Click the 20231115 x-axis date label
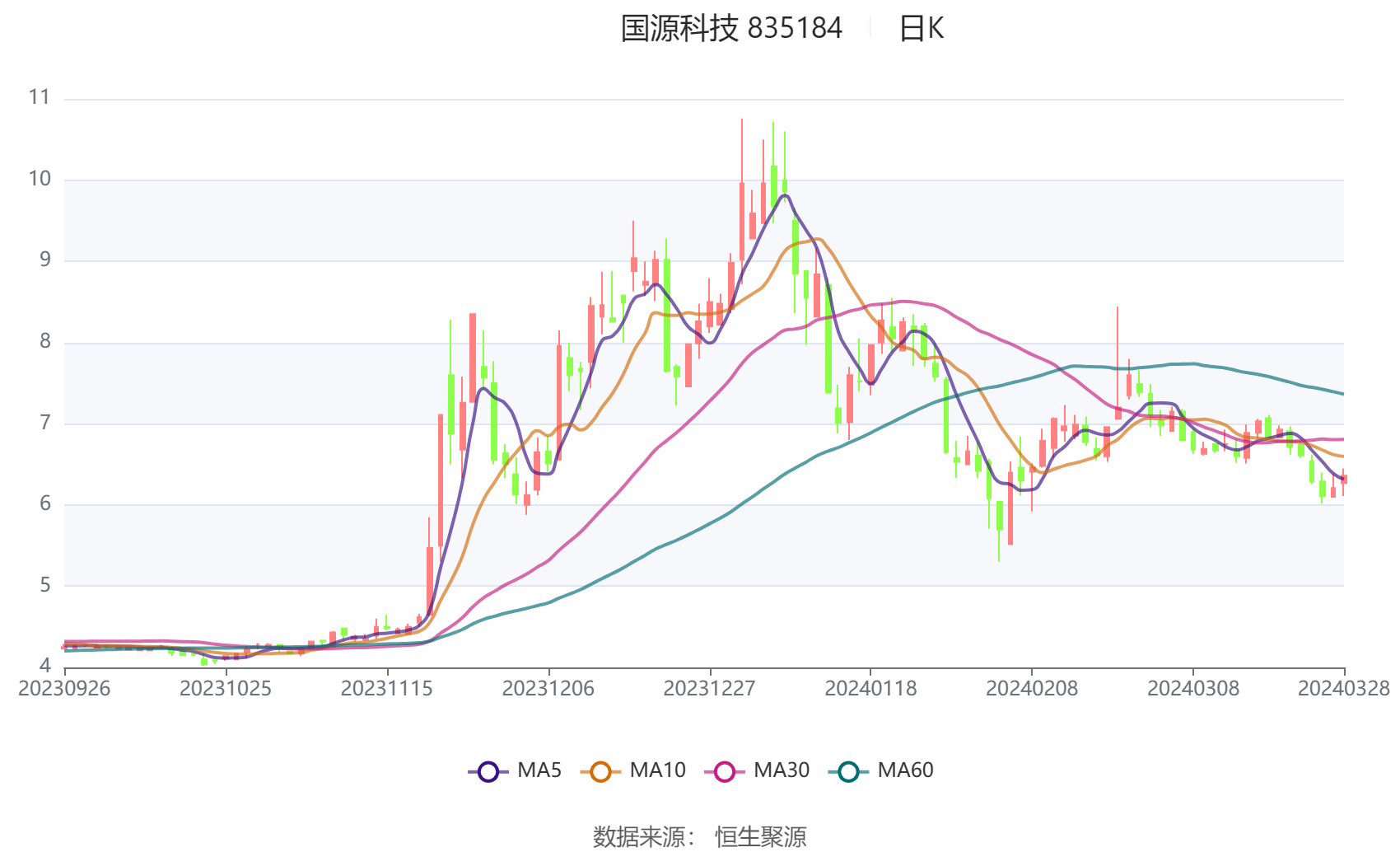The image size is (1400, 852). [x=387, y=689]
